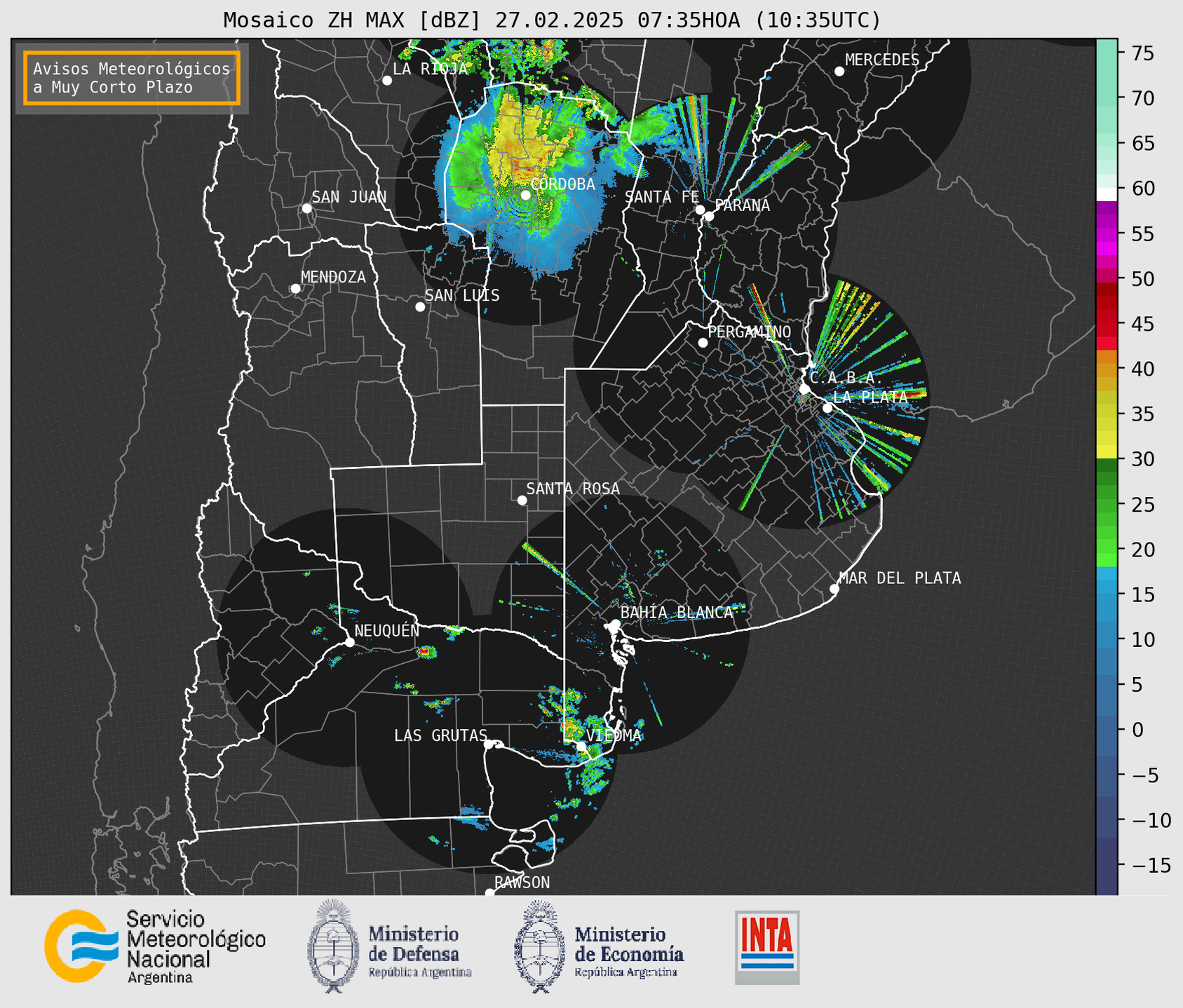Click the PERGAMINO city marker
1183x1008 pixels.
pyautogui.click(x=703, y=343)
